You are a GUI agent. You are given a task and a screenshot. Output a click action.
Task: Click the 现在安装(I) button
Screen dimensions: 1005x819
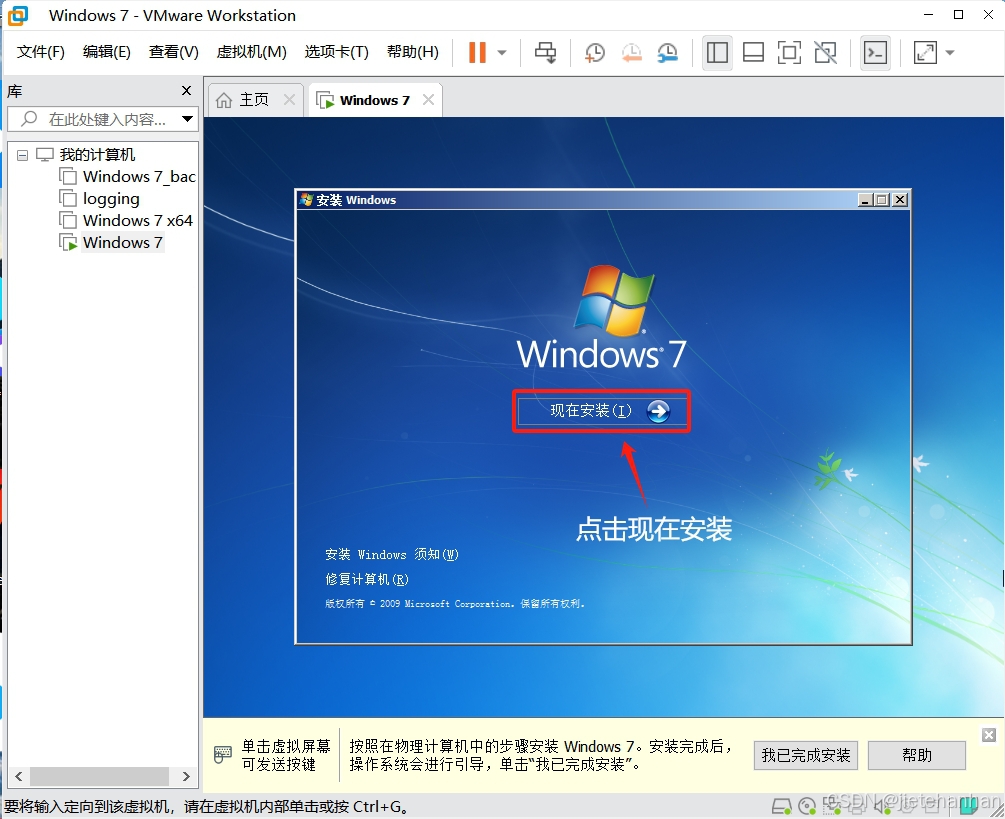tap(601, 411)
